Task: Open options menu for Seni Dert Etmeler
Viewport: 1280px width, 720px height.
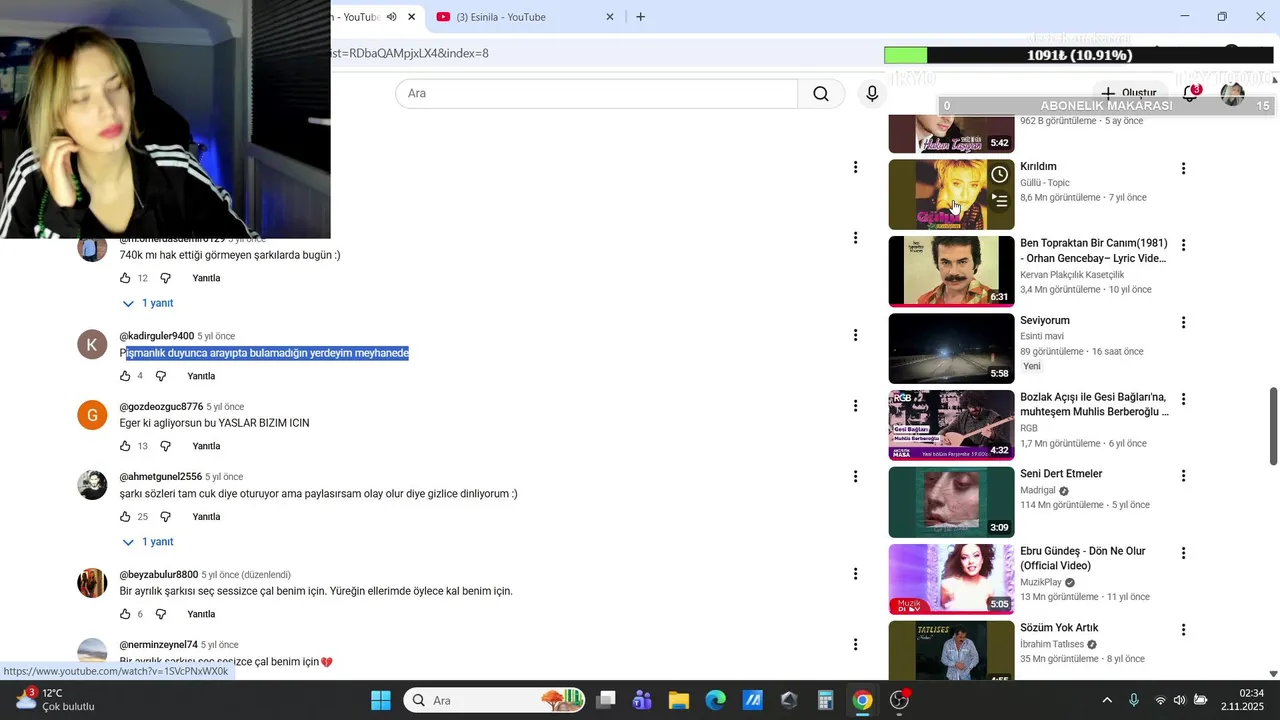Action: [1183, 475]
